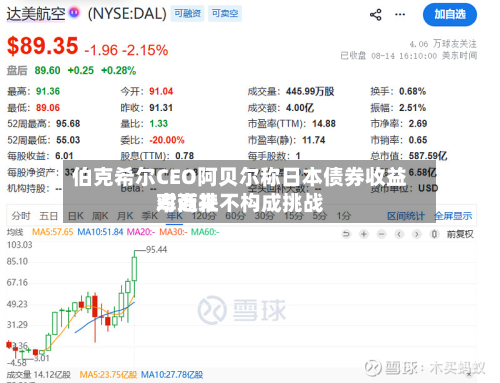Viewport: 500px width, 383px height.
Task: Click the 成交额 value 4.00亿
Action: [300, 108]
